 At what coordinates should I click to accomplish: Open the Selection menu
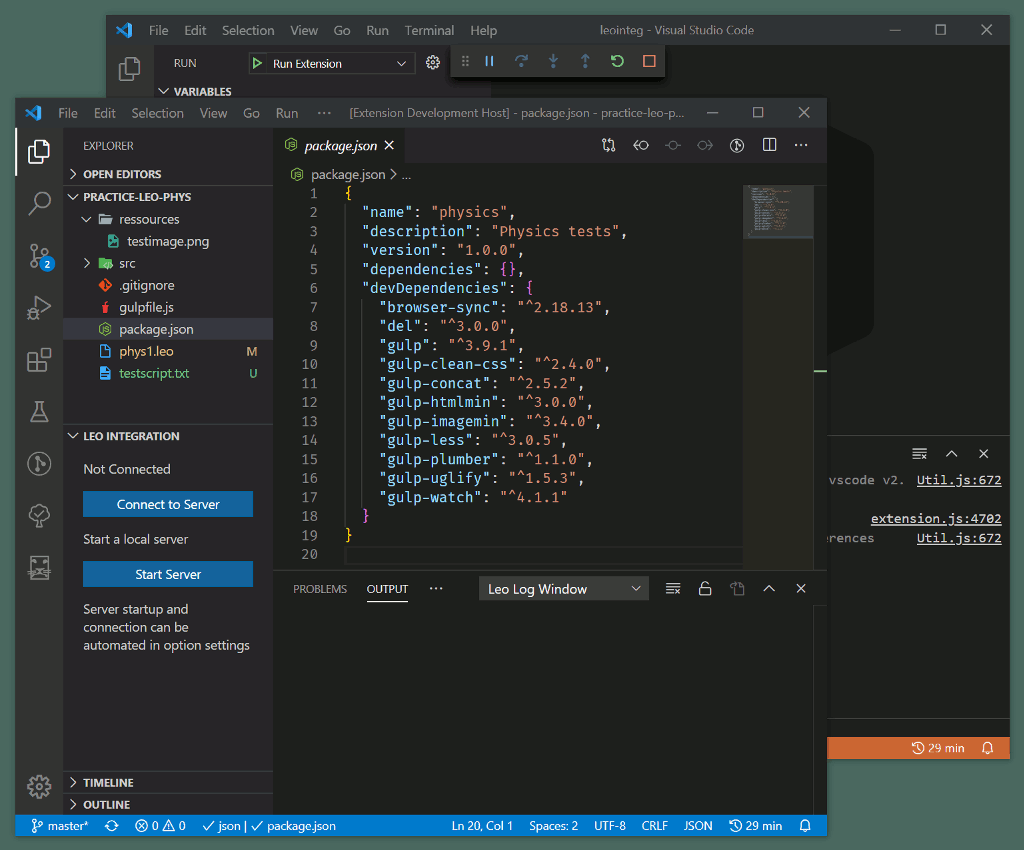tap(157, 113)
